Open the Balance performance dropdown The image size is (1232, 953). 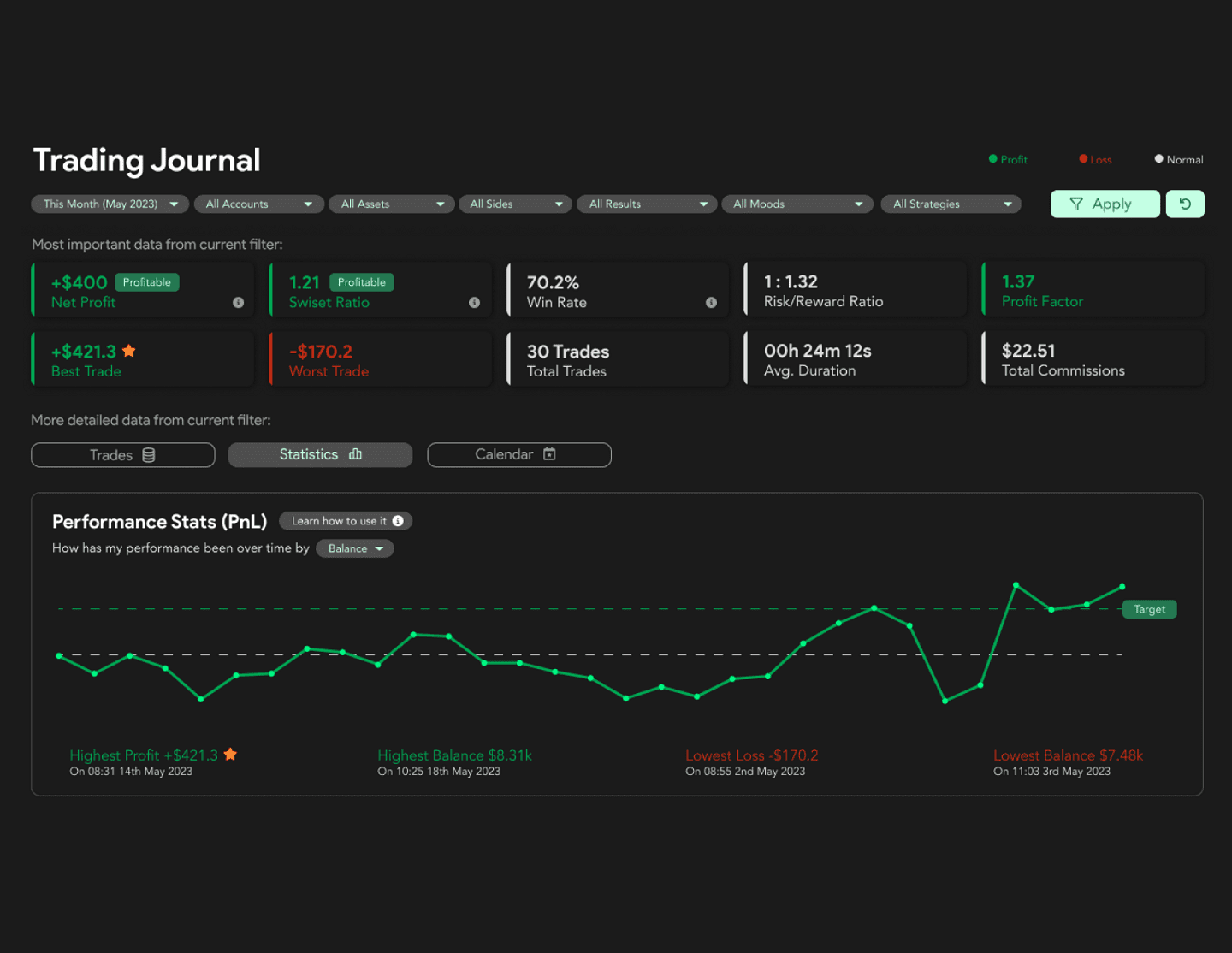[355, 548]
